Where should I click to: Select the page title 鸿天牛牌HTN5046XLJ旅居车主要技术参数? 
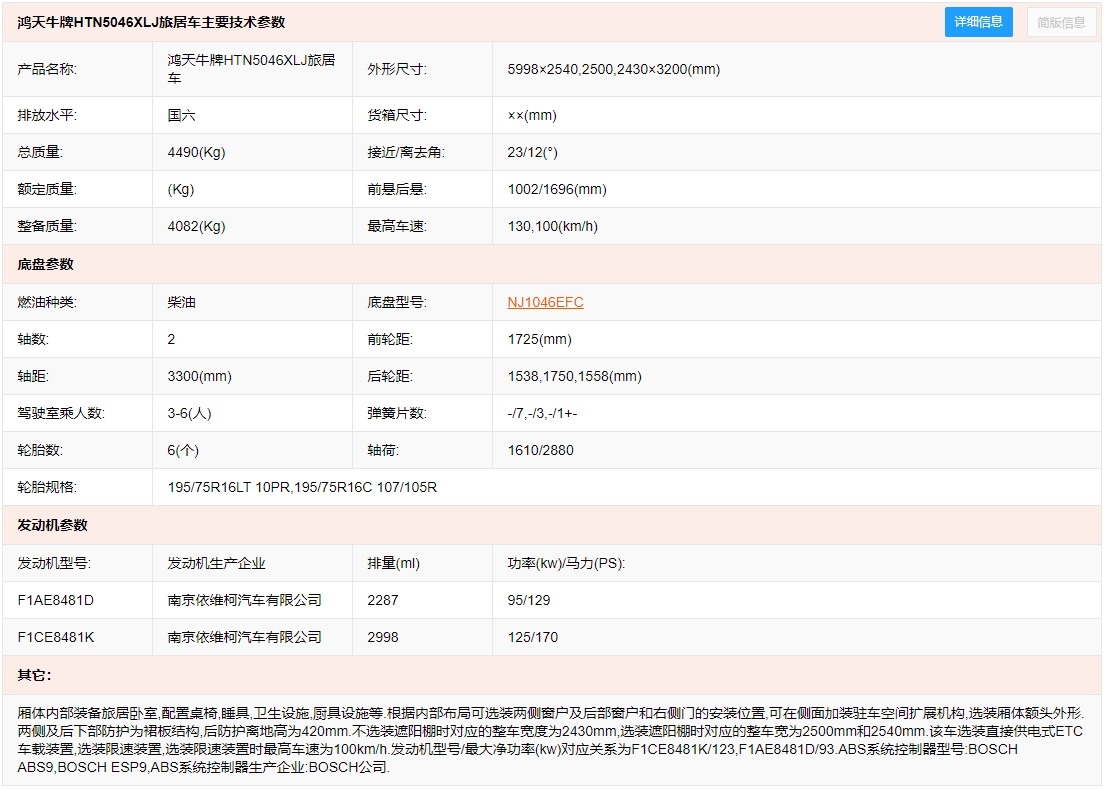[x=152, y=22]
